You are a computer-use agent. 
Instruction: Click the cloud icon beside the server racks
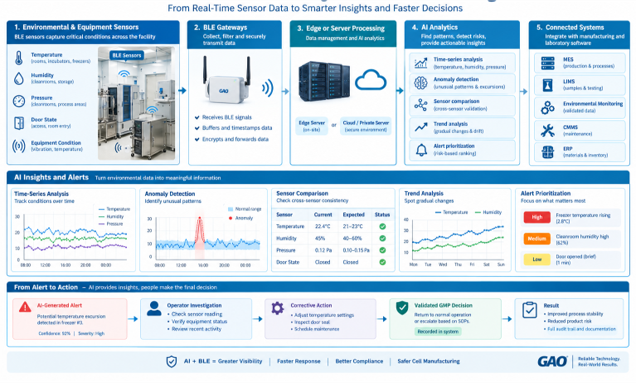click(370, 80)
